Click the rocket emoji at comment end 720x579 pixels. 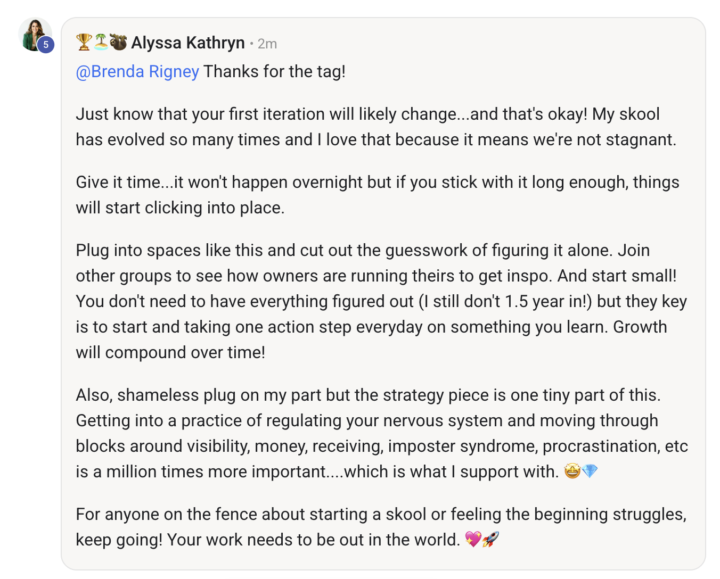click(x=490, y=539)
